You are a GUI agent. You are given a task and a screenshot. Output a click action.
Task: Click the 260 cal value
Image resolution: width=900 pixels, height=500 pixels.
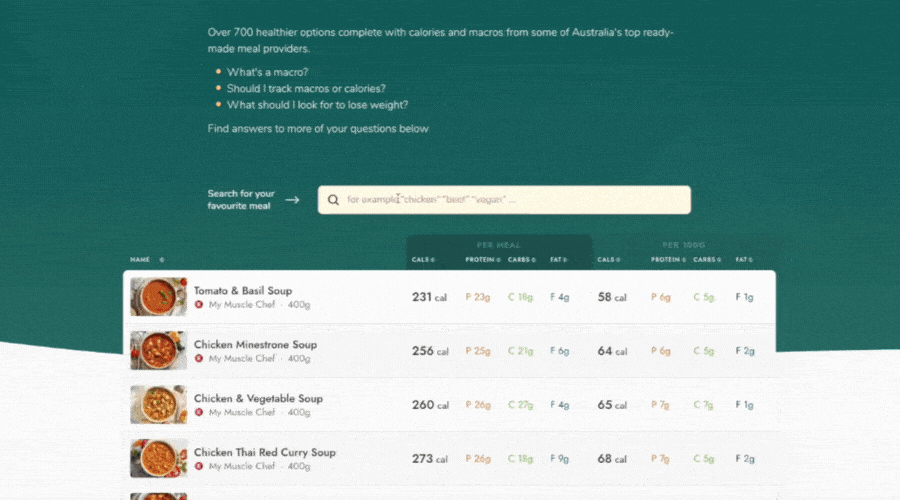pos(430,405)
